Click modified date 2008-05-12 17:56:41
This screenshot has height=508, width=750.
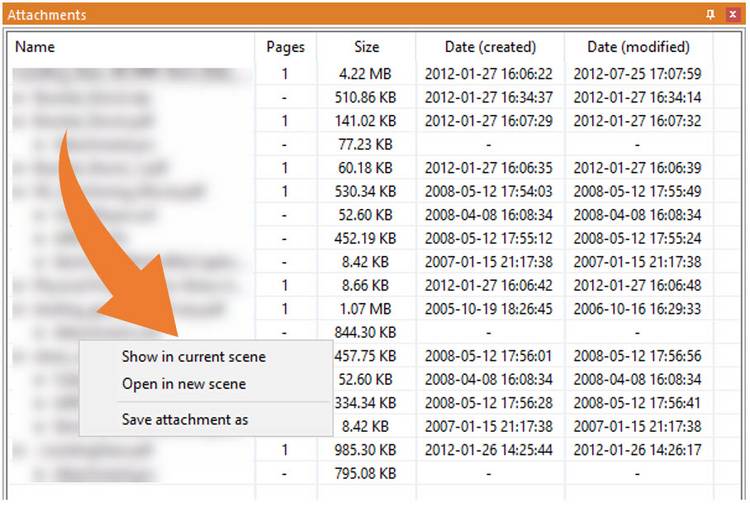coord(638,403)
